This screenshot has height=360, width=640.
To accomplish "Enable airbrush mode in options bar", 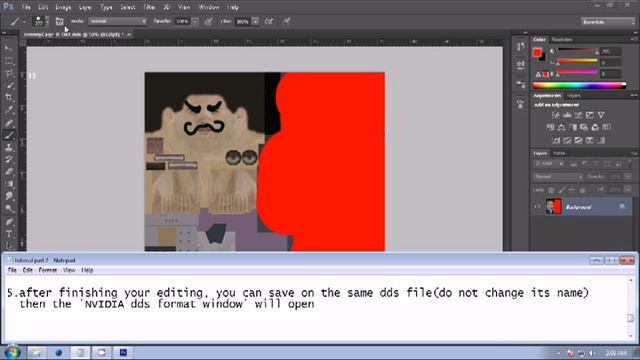I will [269, 21].
